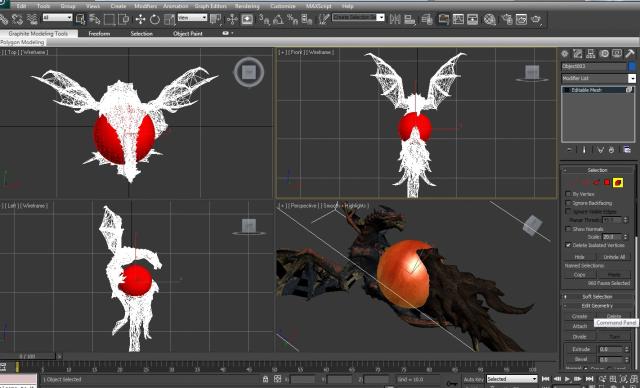Click the Go to End playback button
Screen dimensions: 640x388
pos(589,379)
